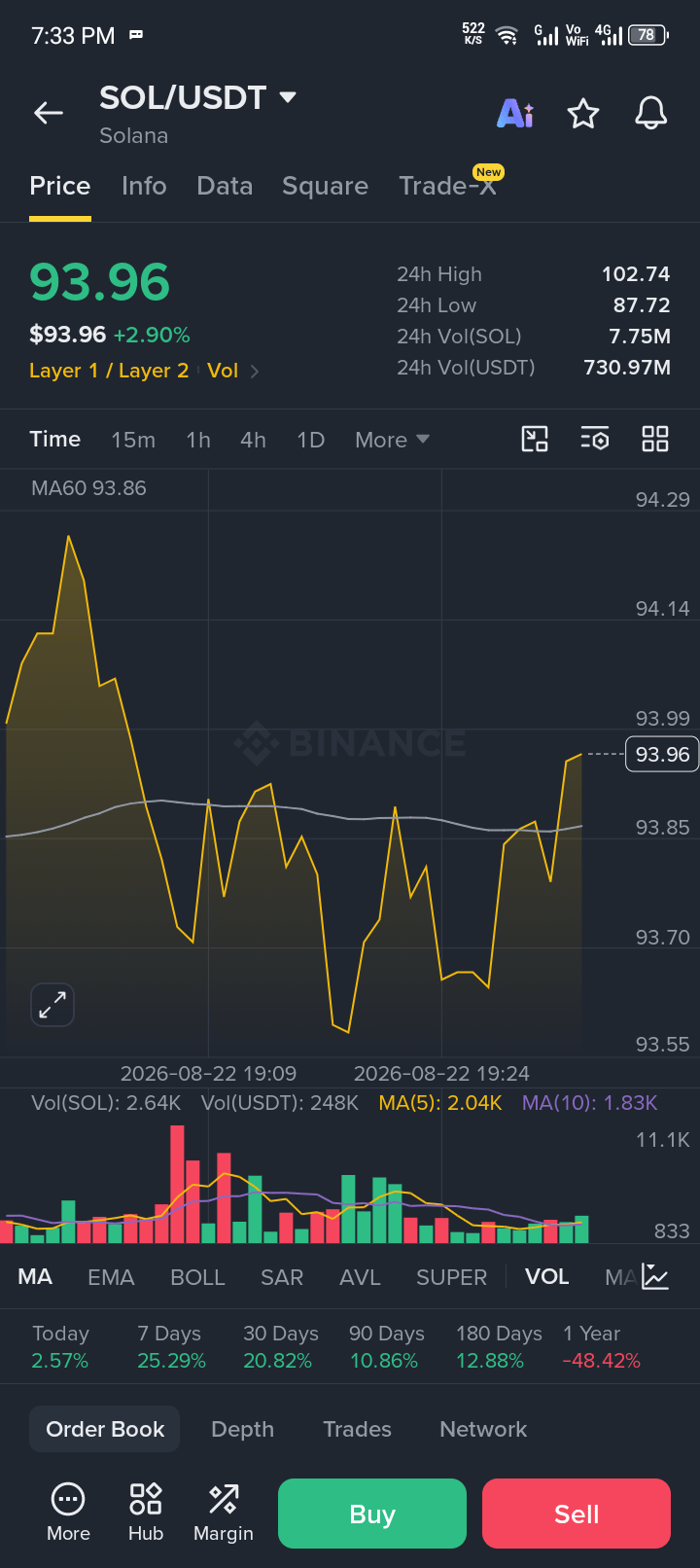The image size is (700, 1568).
Task: Open Margin trading icon
Action: point(224,1514)
